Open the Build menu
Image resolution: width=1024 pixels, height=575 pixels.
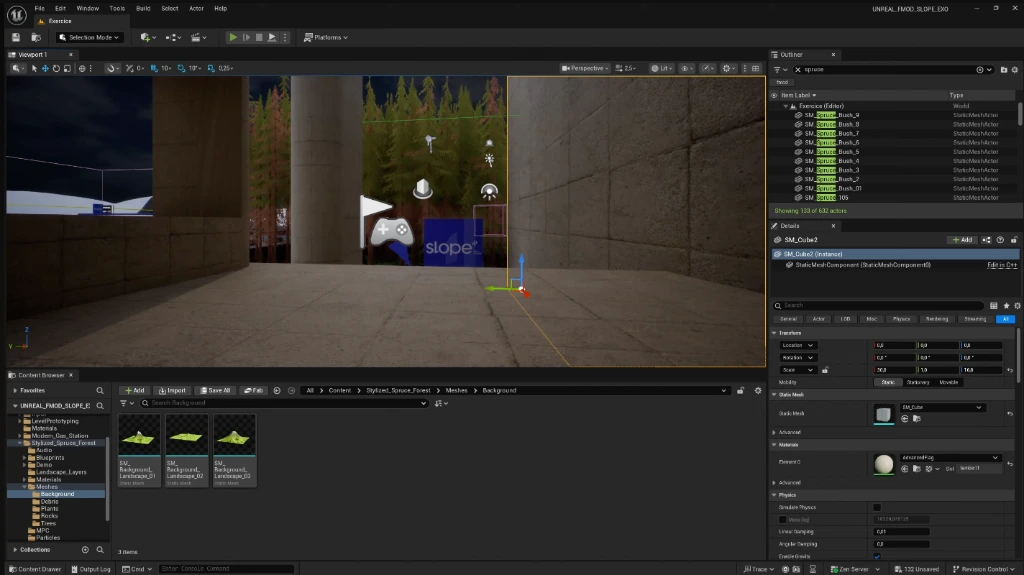(143, 8)
